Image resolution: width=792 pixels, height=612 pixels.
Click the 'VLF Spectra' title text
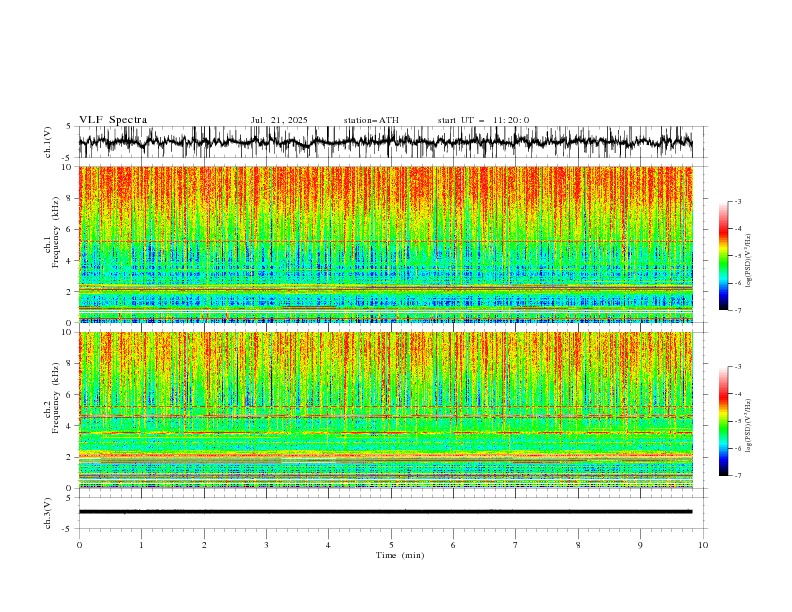point(113,120)
